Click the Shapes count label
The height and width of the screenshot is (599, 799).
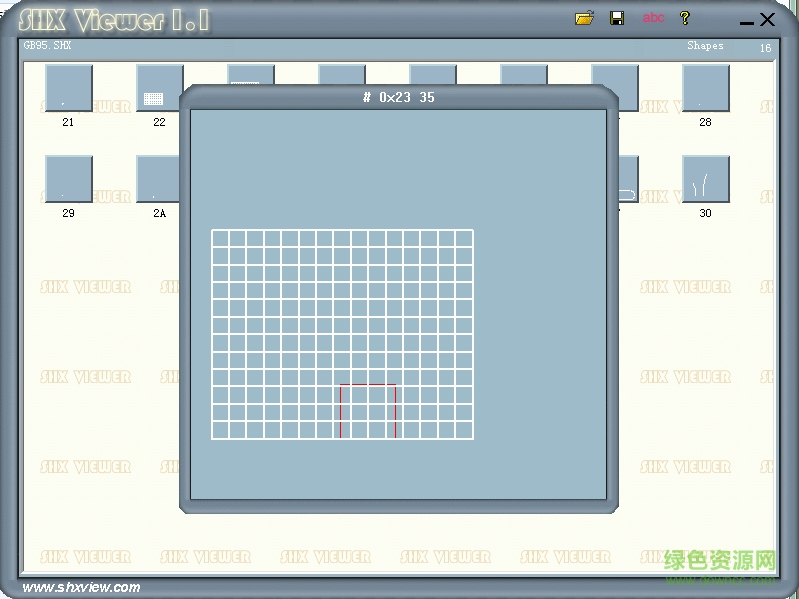click(x=705, y=46)
